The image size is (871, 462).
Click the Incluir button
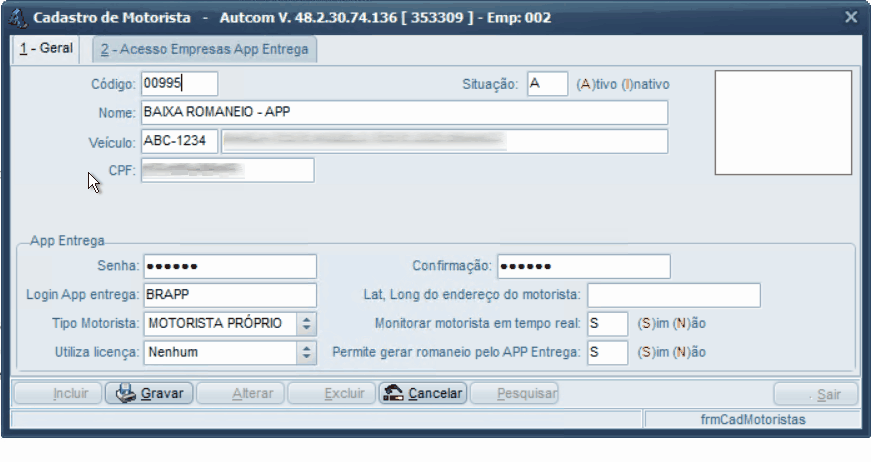pos(58,393)
